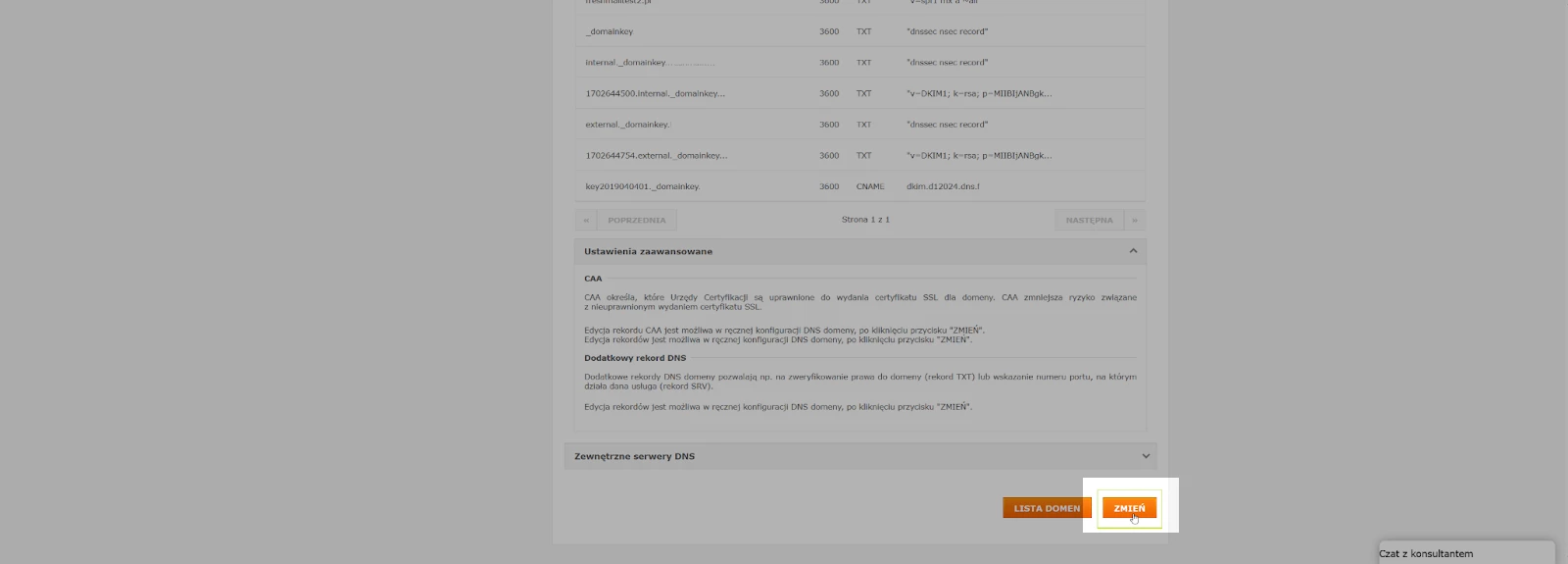Screen dimensions: 1568x564
Task: Jump to last page double-arrow icon
Action: tap(1135, 220)
